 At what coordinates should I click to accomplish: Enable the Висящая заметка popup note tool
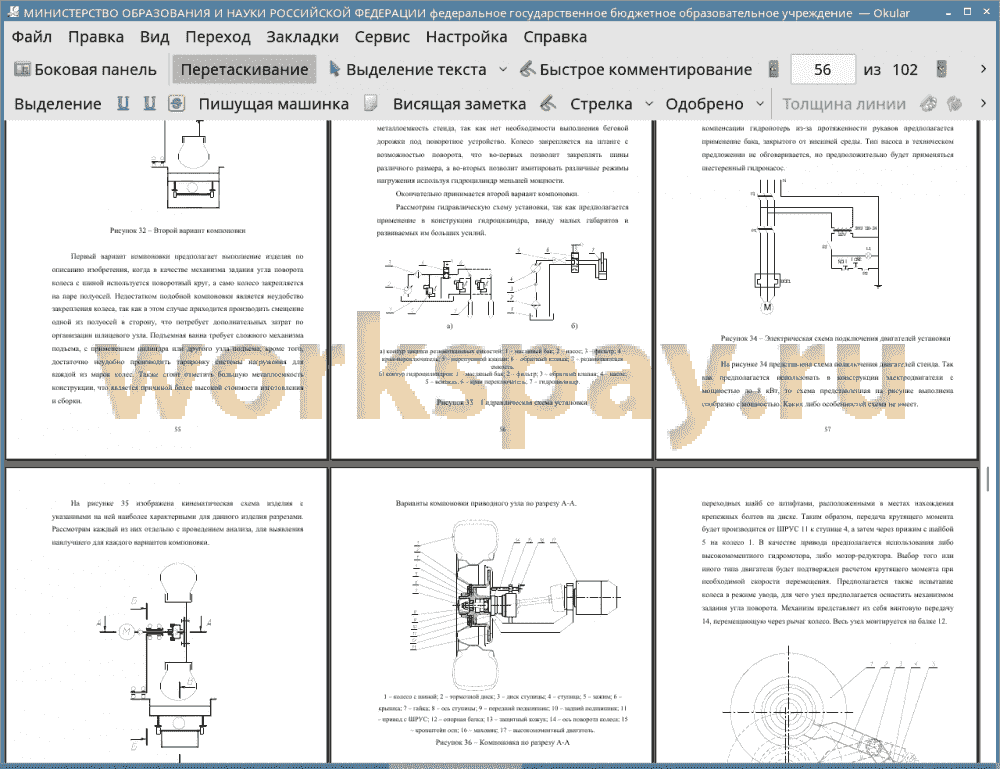pos(459,104)
